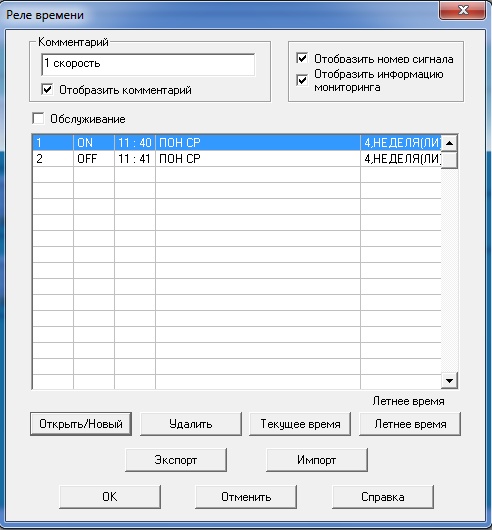This screenshot has height=530, width=492.
Task: Set Текущее время via button
Action: [300, 424]
